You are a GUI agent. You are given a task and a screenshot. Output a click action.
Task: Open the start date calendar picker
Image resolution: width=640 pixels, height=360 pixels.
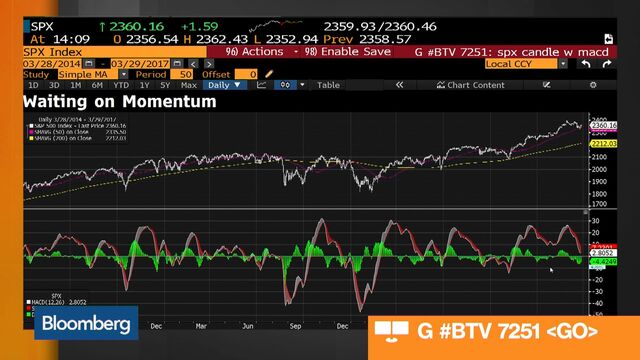89,64
